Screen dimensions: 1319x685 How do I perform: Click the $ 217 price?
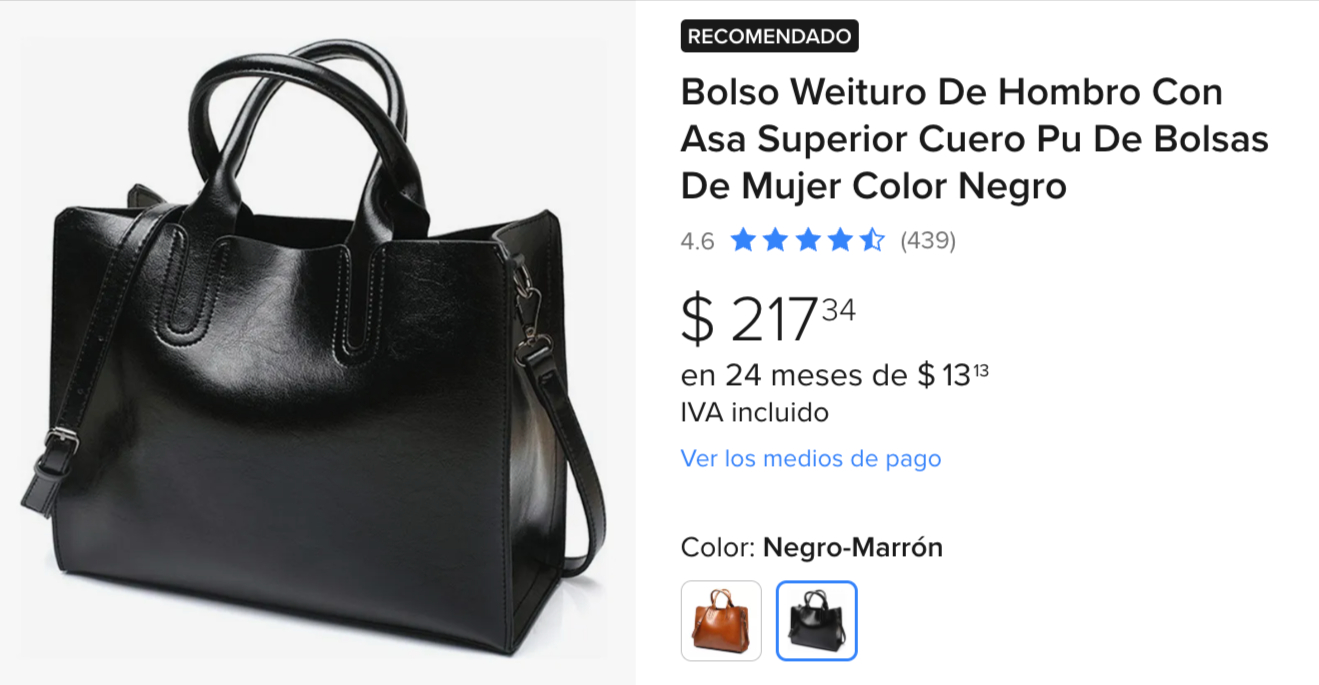point(750,319)
